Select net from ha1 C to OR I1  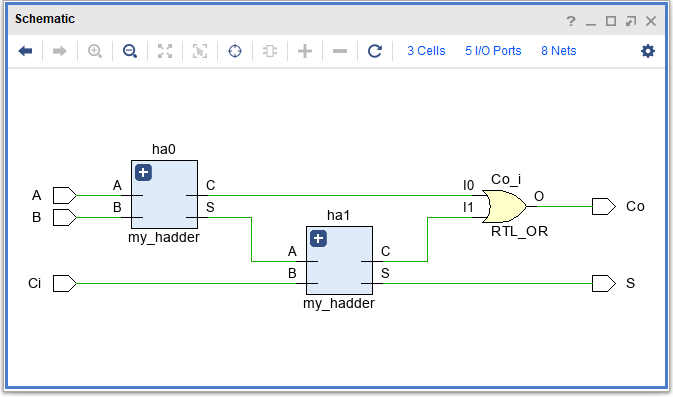[x=427, y=239]
